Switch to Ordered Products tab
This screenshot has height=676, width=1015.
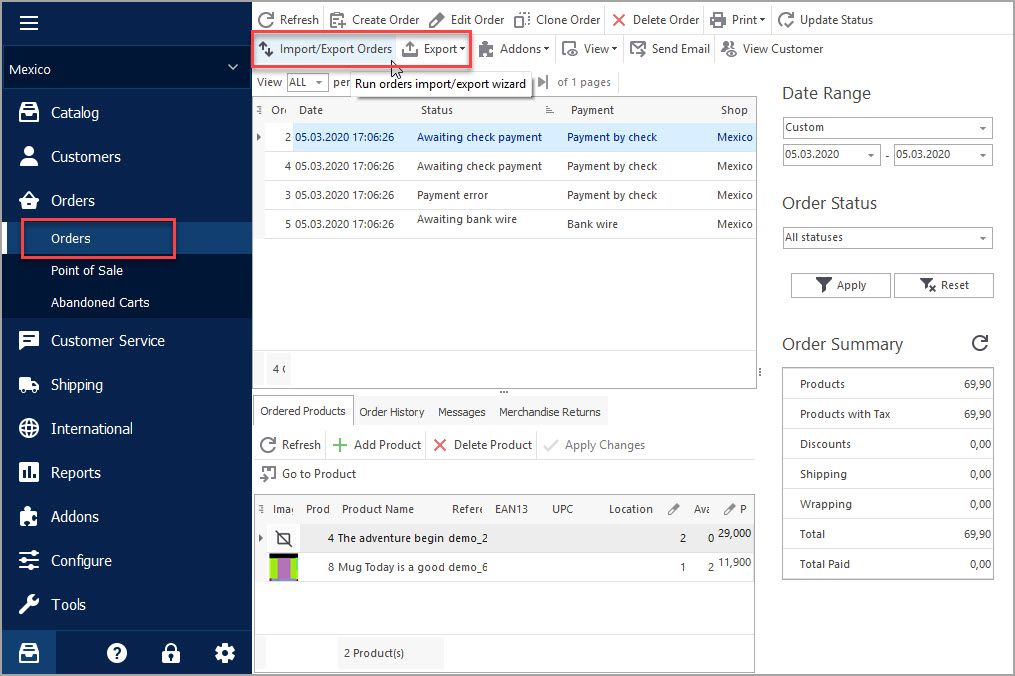303,411
